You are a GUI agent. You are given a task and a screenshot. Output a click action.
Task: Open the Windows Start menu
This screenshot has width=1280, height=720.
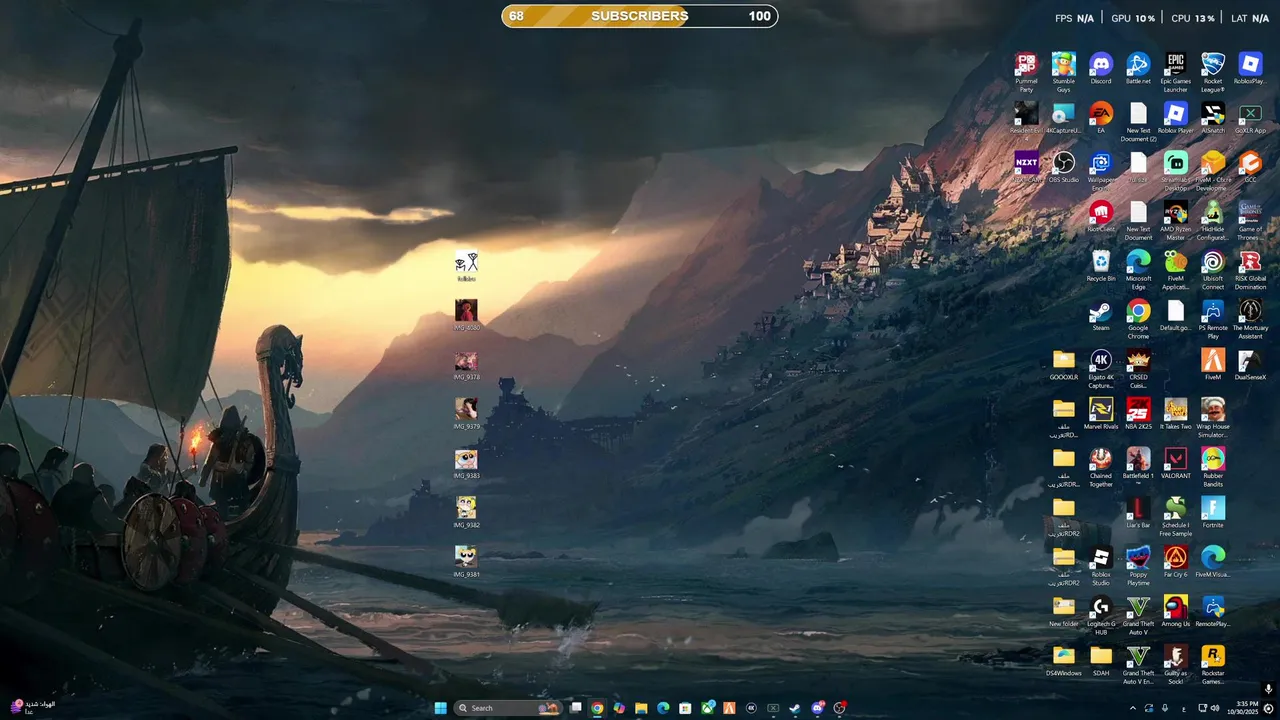[x=441, y=708]
